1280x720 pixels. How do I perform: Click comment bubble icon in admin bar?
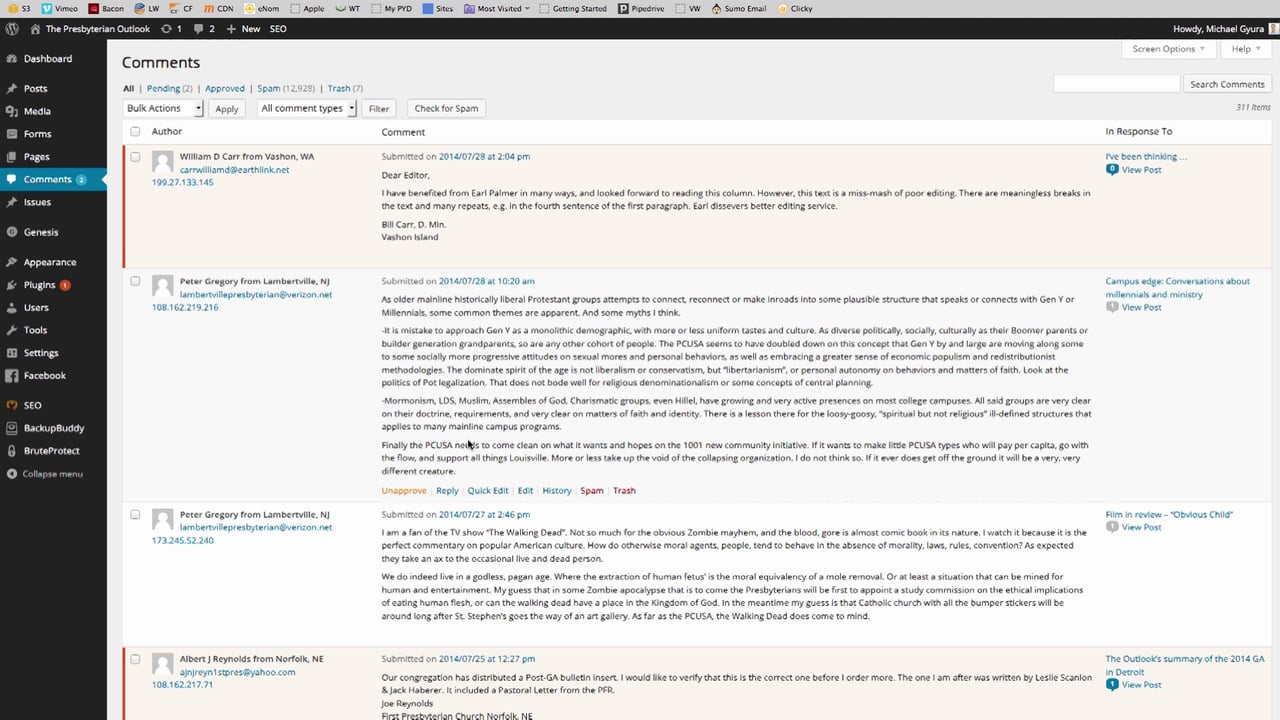click(x=200, y=29)
